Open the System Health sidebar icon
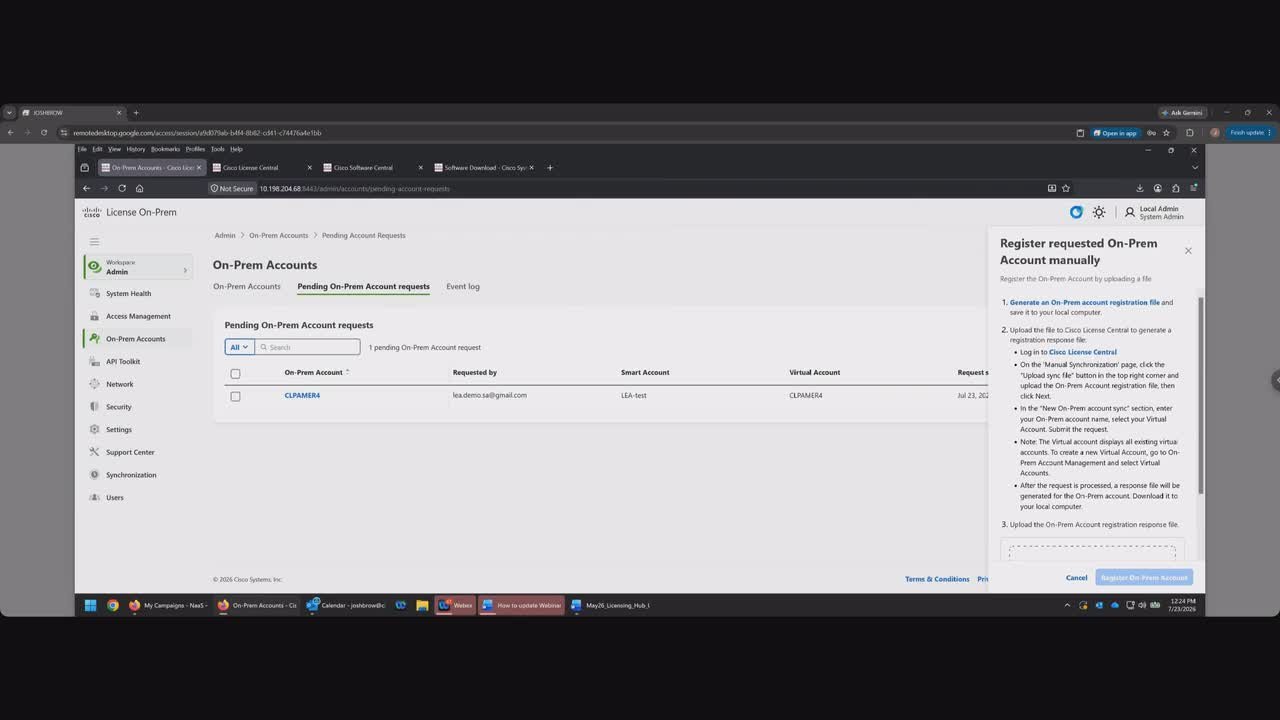1280x720 pixels. click(95, 294)
